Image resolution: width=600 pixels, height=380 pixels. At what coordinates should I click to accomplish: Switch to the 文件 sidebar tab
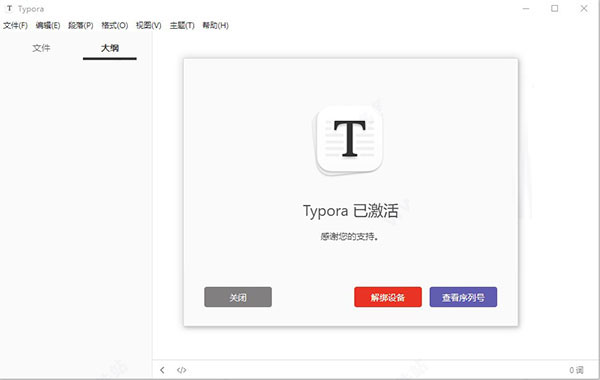(x=41, y=48)
